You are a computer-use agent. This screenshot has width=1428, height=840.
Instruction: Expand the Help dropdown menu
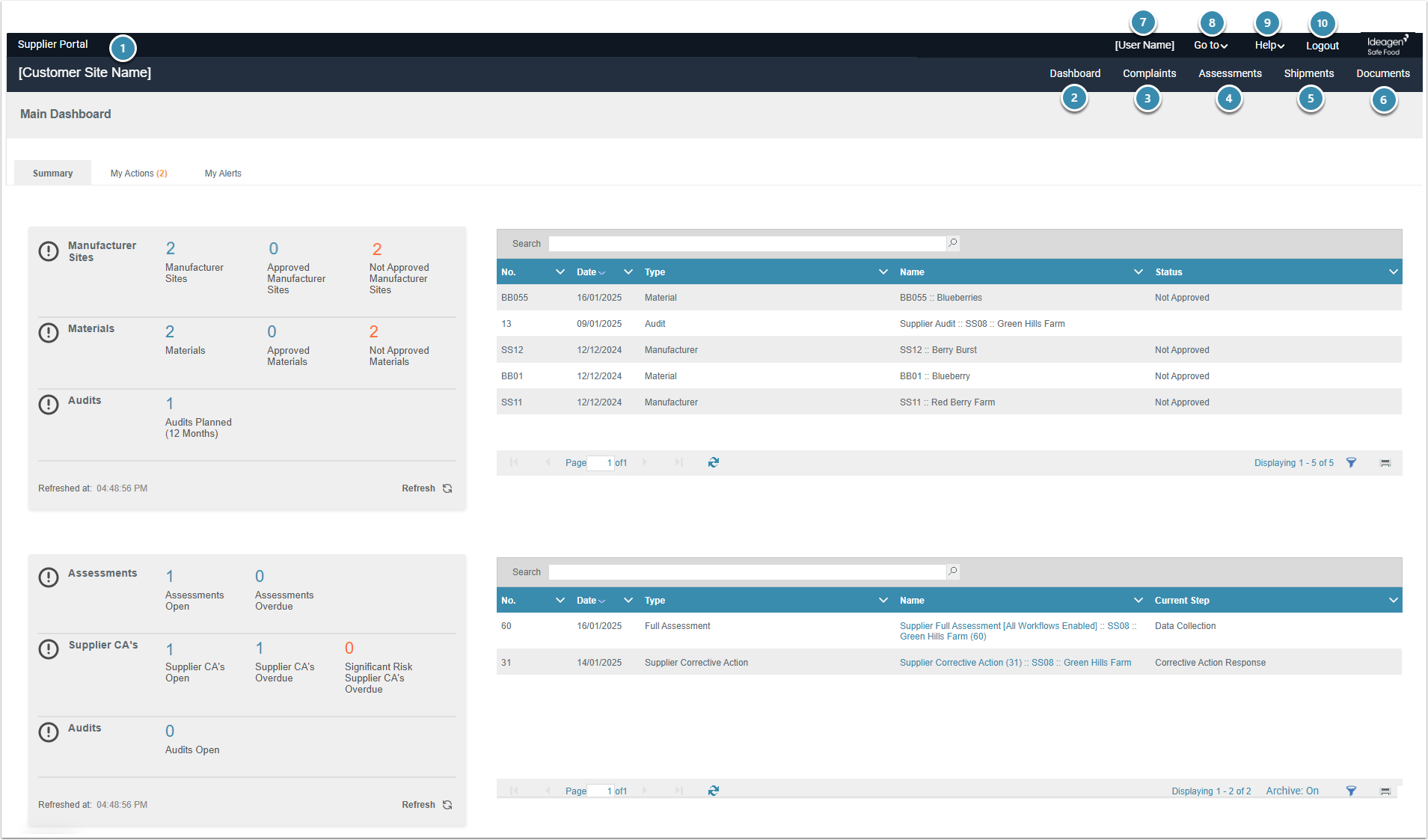[x=1269, y=46]
